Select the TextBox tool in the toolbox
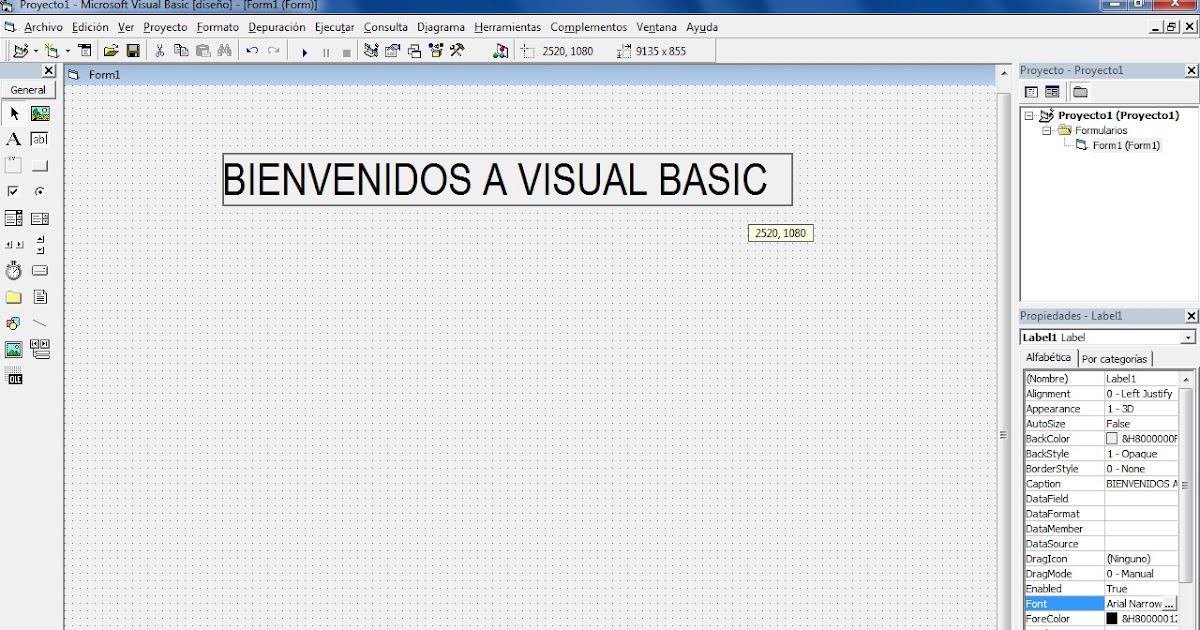This screenshot has height=630, width=1200. tap(39, 139)
